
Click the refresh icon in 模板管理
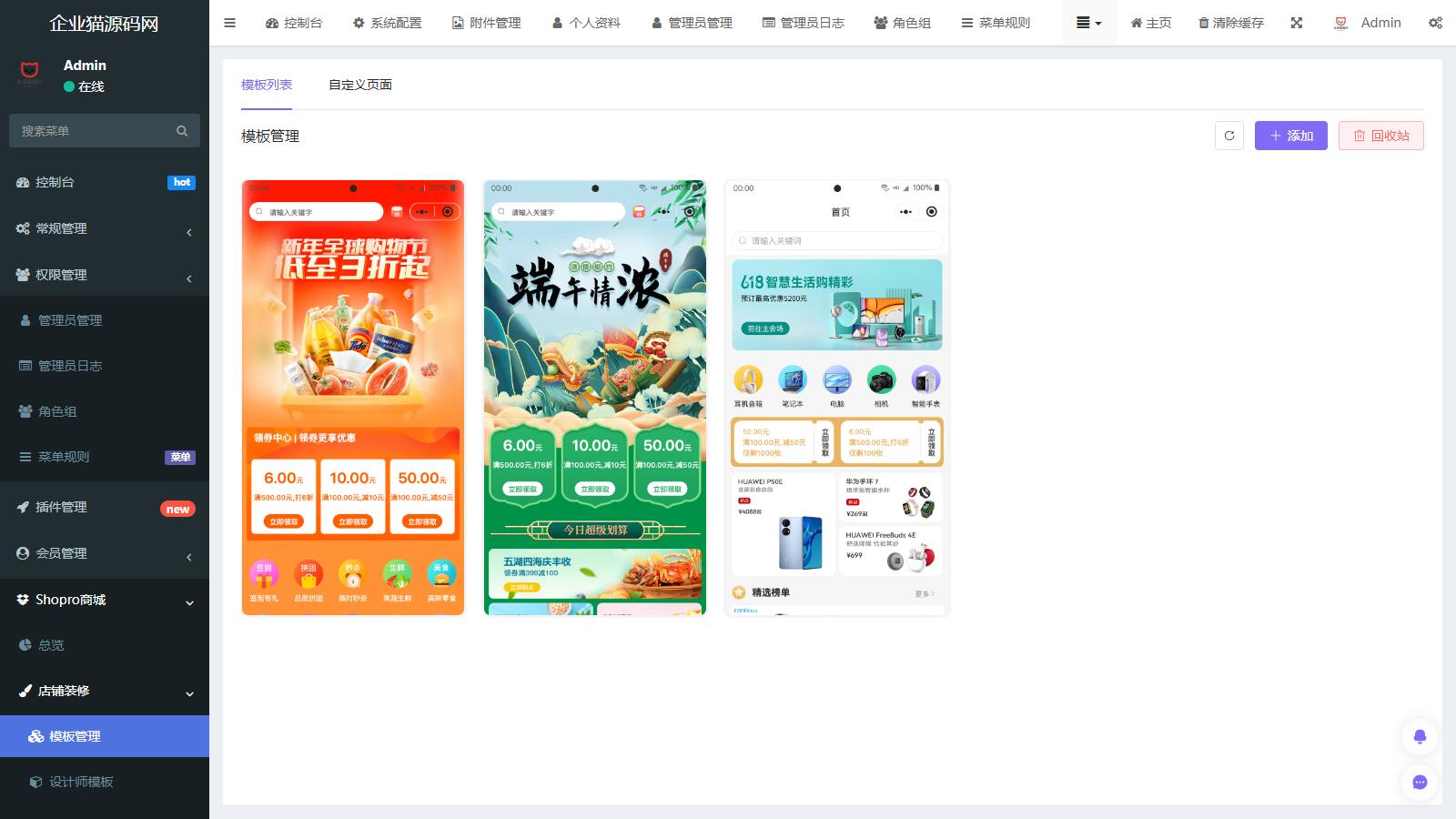[x=1228, y=136]
